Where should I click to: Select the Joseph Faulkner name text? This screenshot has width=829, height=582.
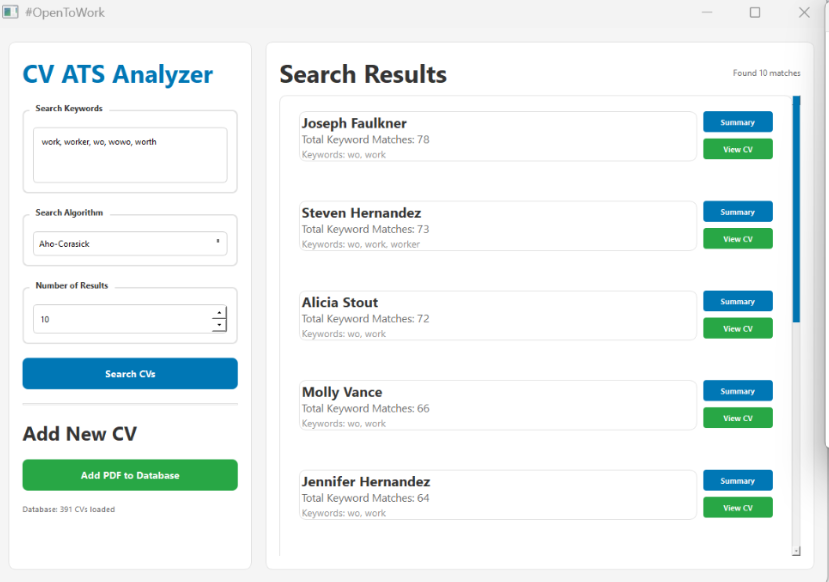(354, 123)
